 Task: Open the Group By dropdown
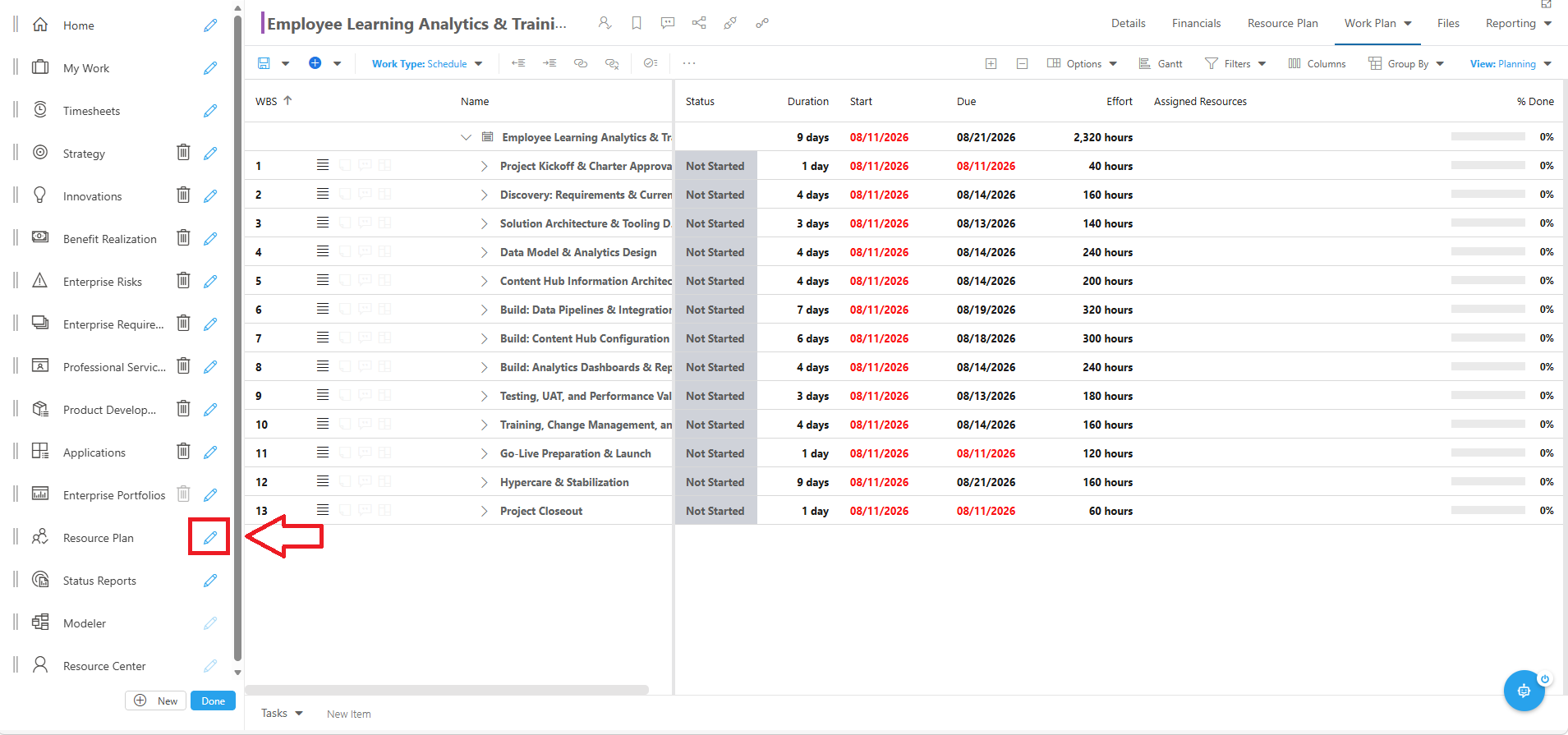click(x=1406, y=63)
